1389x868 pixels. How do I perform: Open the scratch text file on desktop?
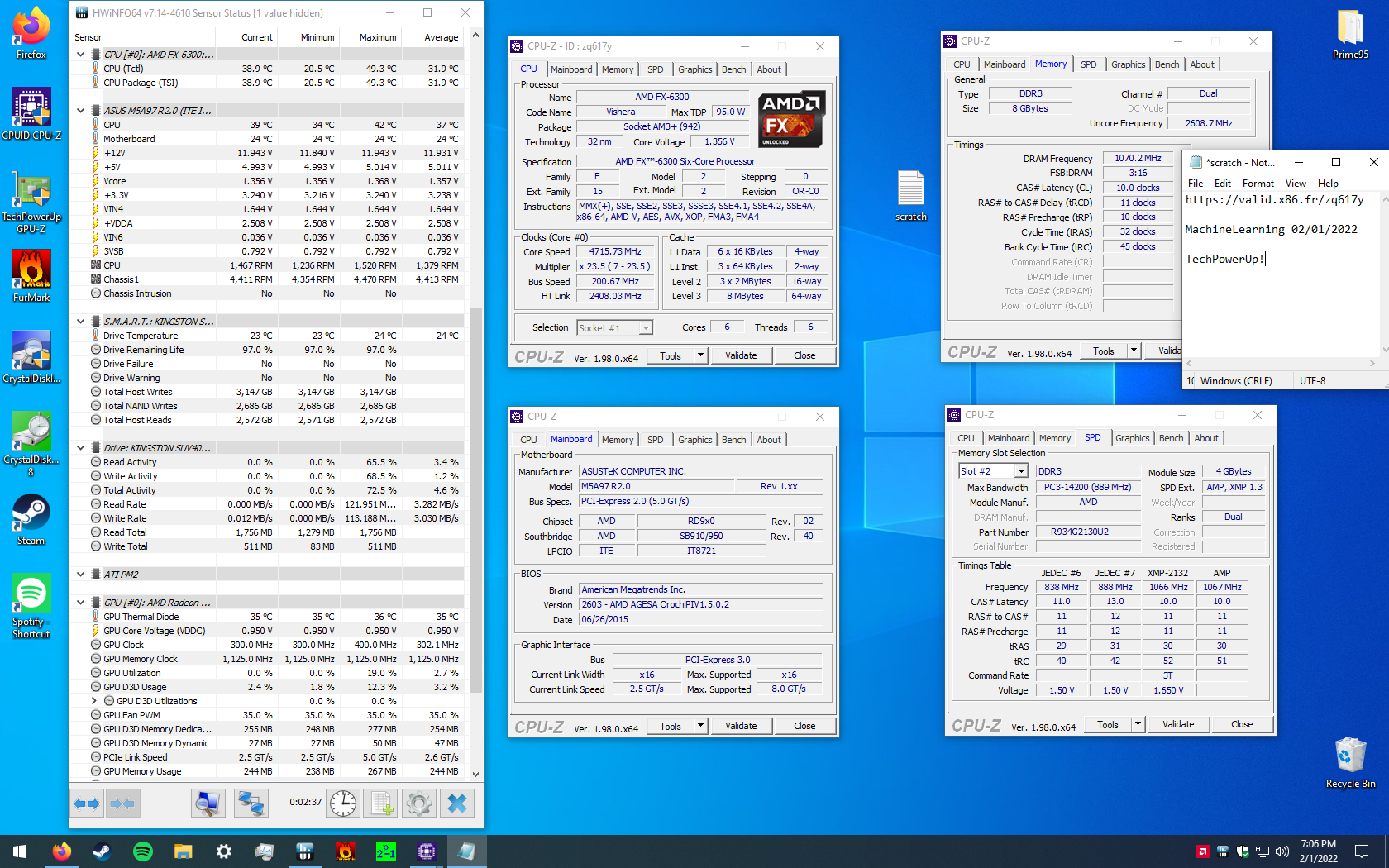[x=911, y=195]
